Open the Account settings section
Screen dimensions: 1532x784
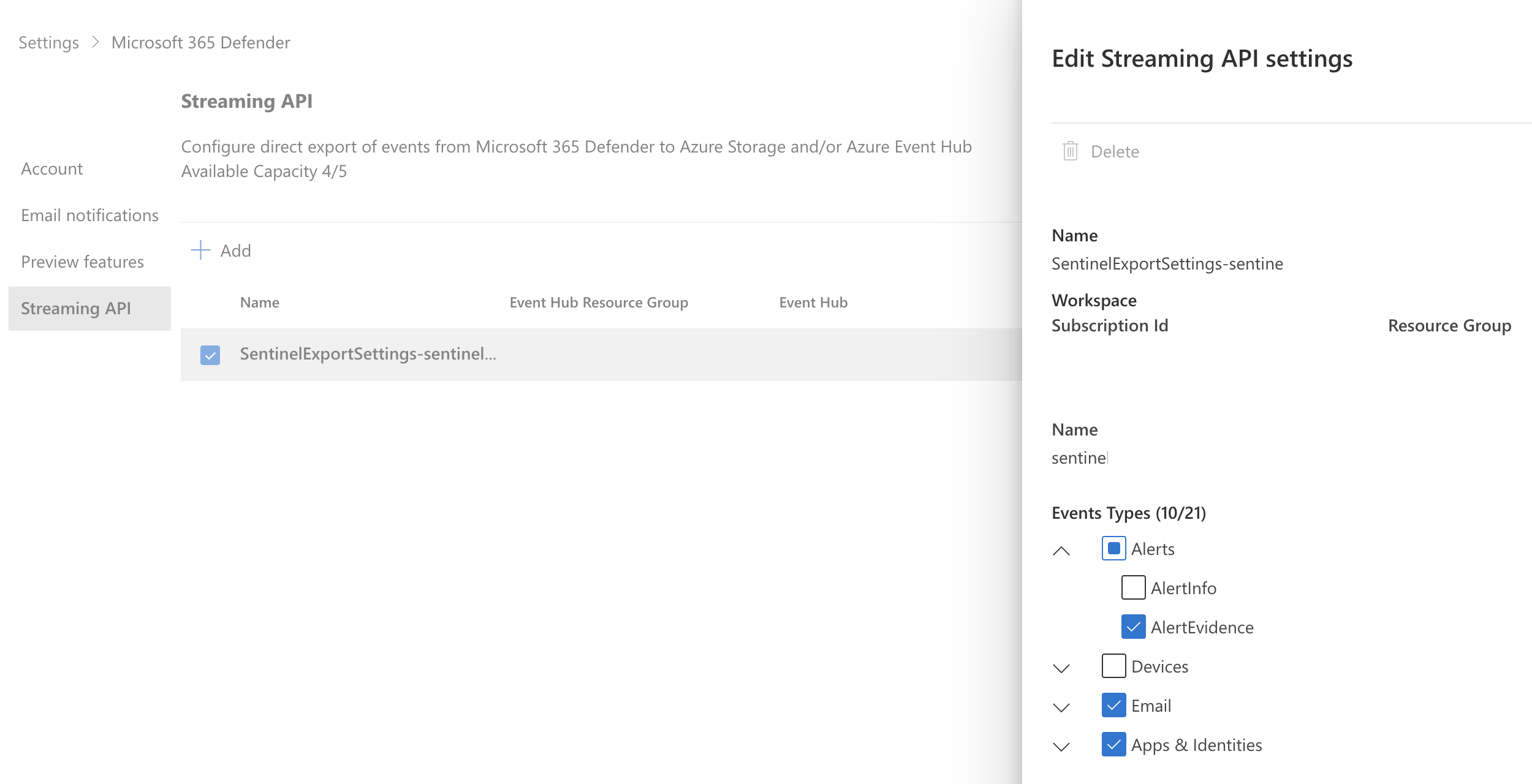pos(51,168)
